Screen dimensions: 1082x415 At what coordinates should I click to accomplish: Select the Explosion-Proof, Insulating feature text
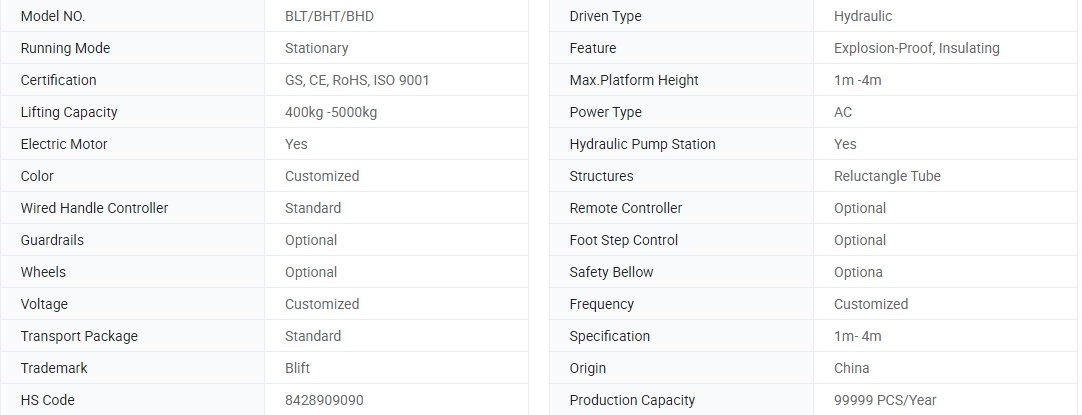click(x=916, y=48)
